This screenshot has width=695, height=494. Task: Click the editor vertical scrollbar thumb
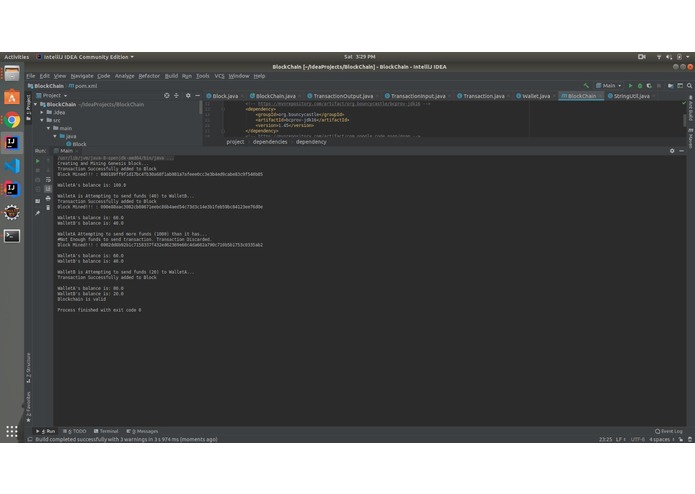(x=685, y=120)
